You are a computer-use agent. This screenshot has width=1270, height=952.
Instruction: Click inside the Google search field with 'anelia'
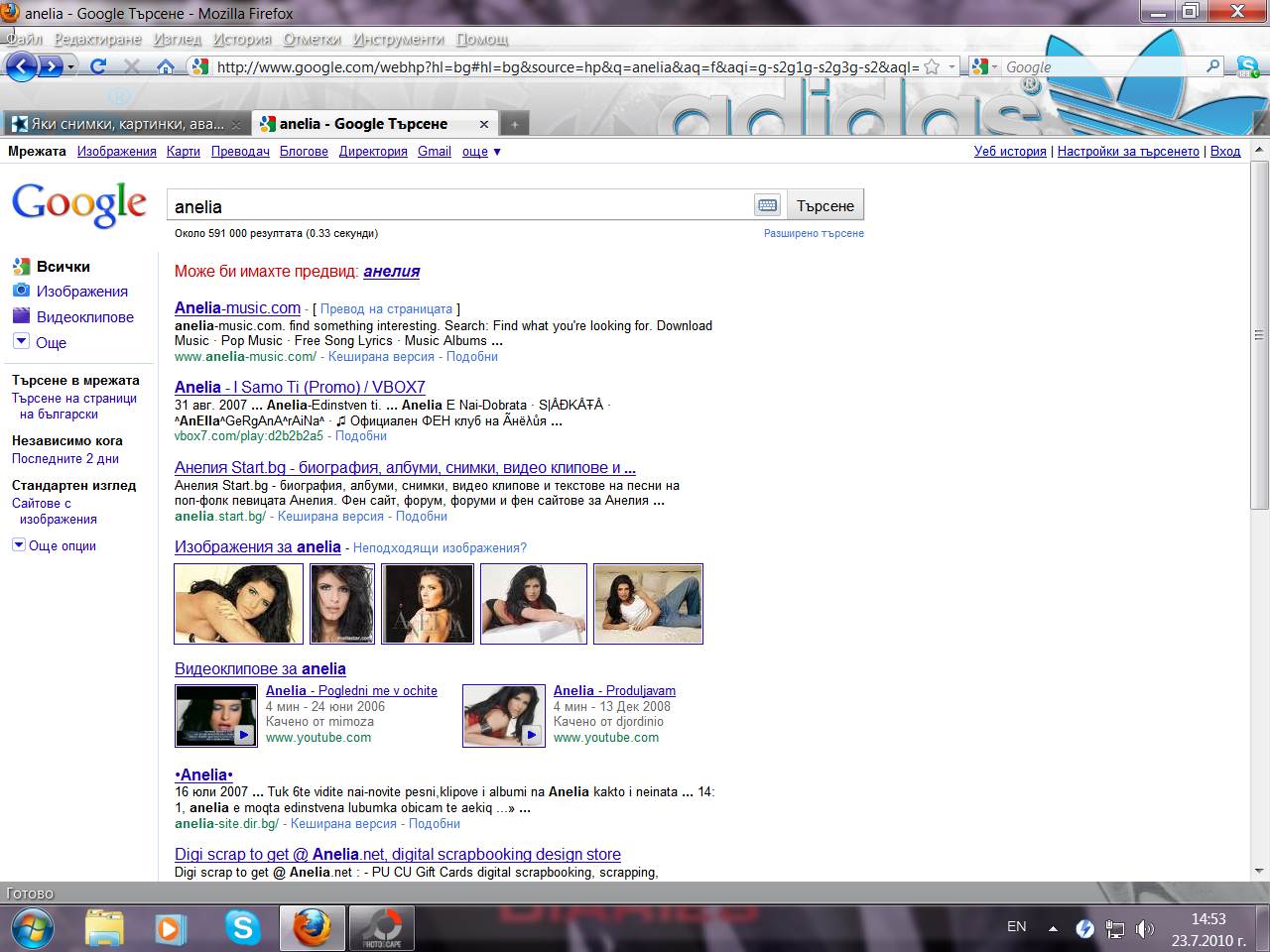(461, 205)
